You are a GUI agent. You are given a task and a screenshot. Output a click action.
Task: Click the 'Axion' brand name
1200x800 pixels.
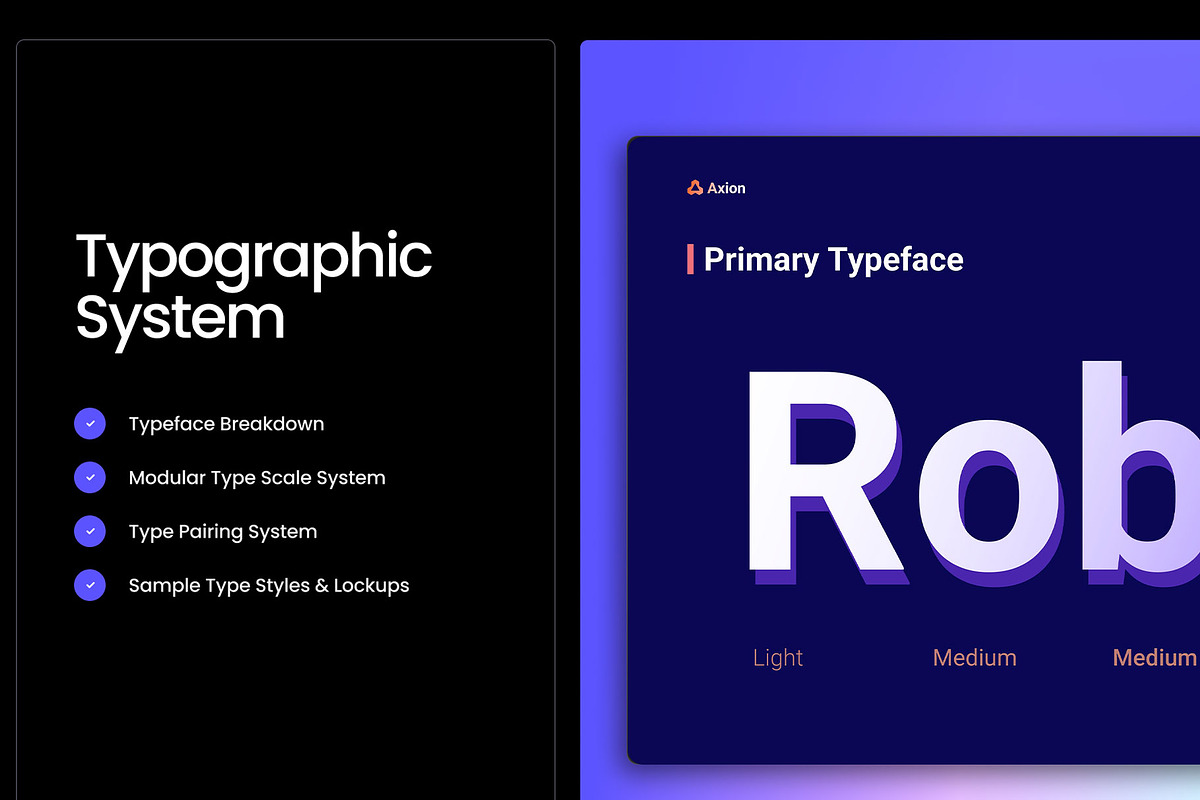(x=726, y=188)
